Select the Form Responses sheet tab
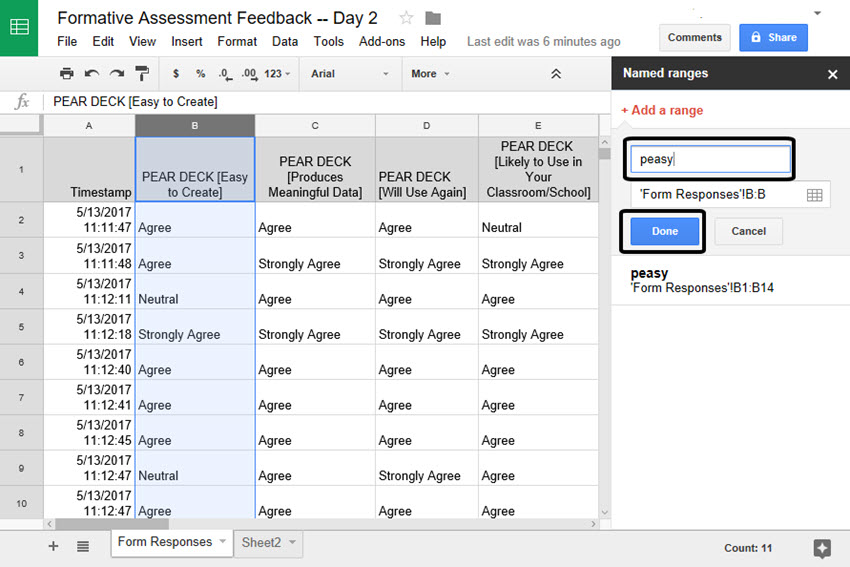Viewport: 850px width, 567px height. [165, 542]
